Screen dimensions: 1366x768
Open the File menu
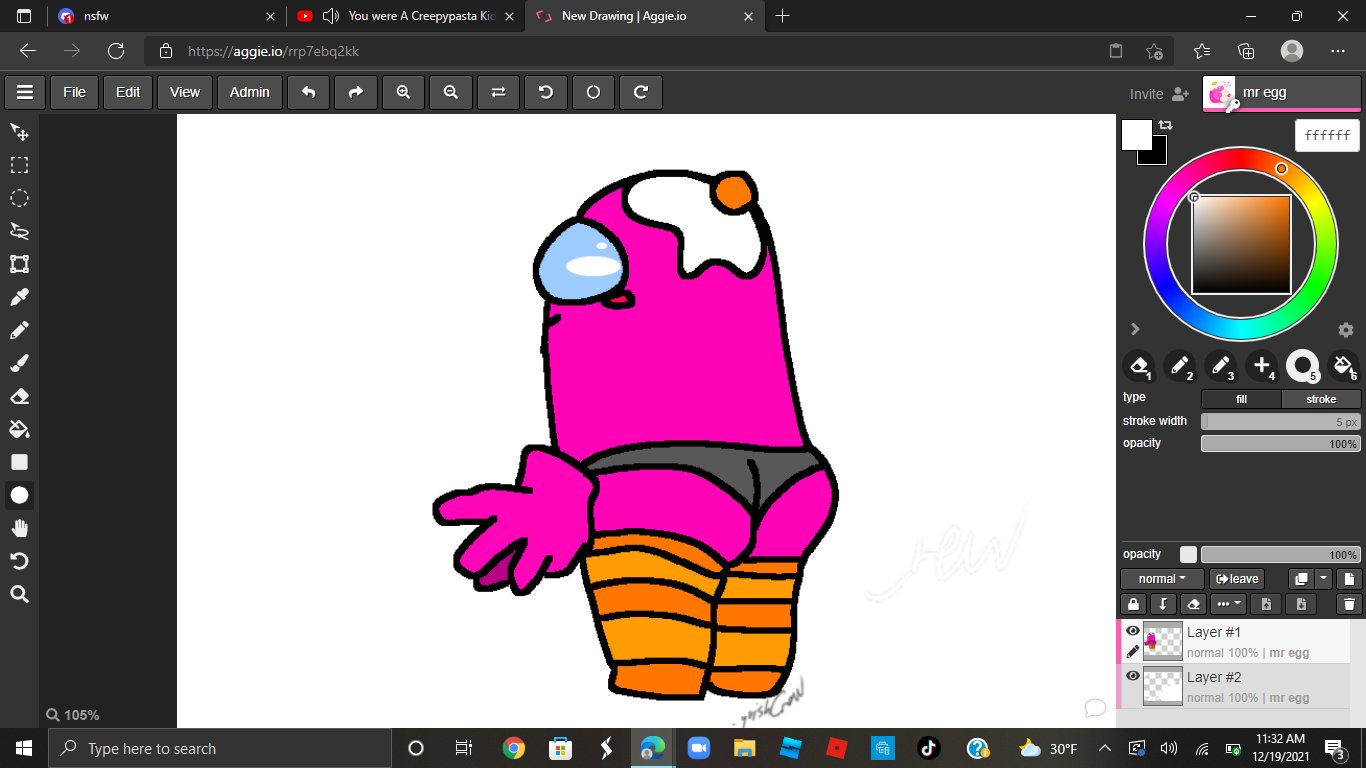coord(75,92)
